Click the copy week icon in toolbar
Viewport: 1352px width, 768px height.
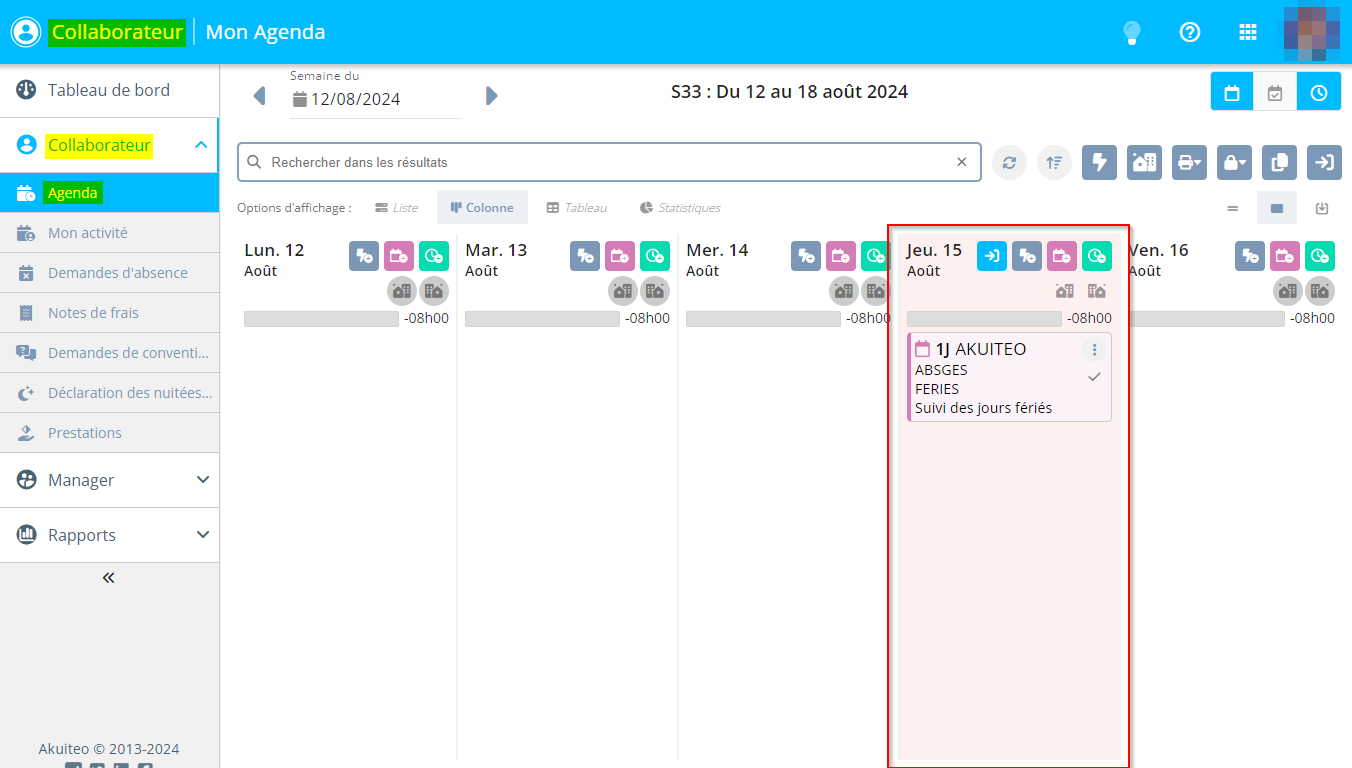coord(1279,162)
